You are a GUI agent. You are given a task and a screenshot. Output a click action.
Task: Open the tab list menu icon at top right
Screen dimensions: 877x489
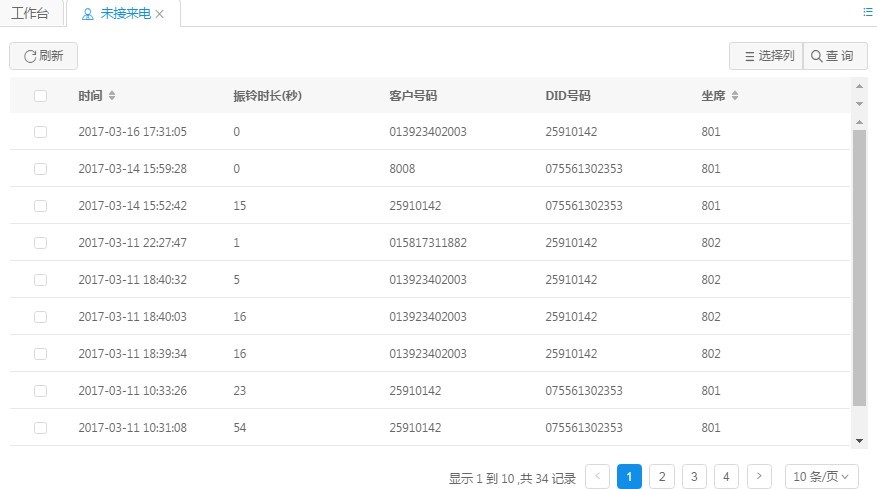(867, 12)
